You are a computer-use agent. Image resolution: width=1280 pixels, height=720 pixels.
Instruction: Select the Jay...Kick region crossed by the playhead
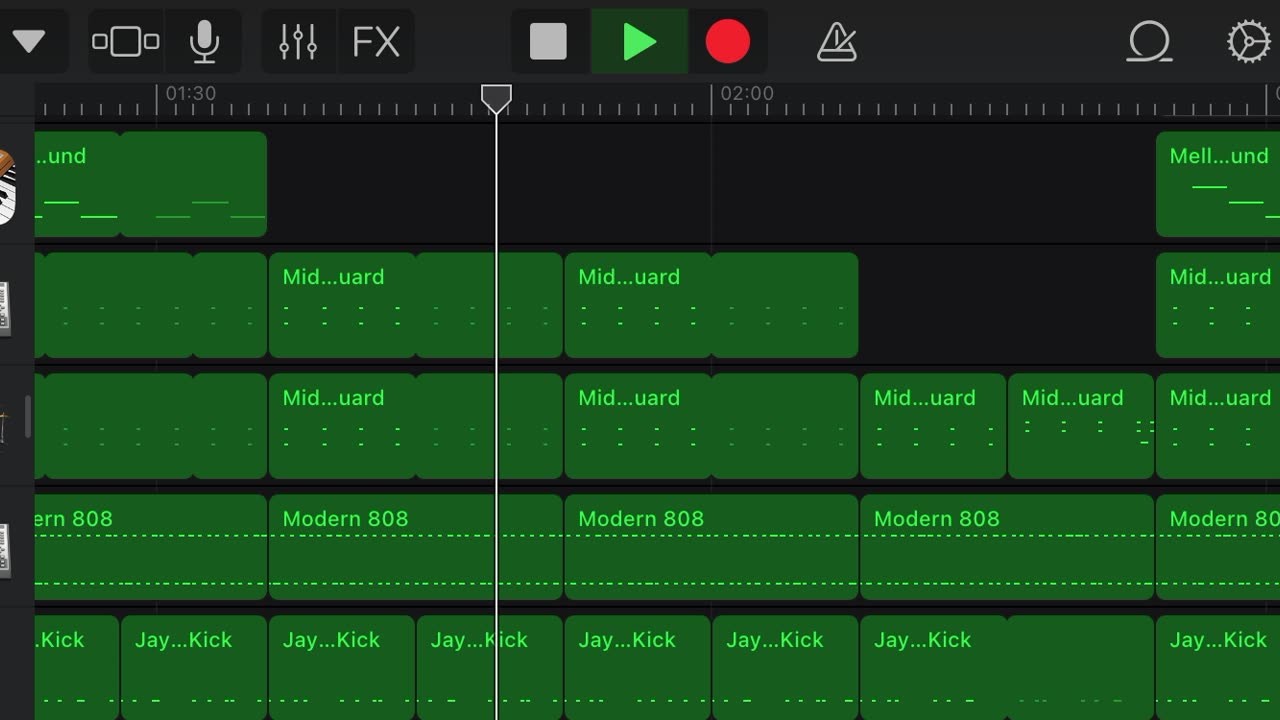tap(490, 667)
